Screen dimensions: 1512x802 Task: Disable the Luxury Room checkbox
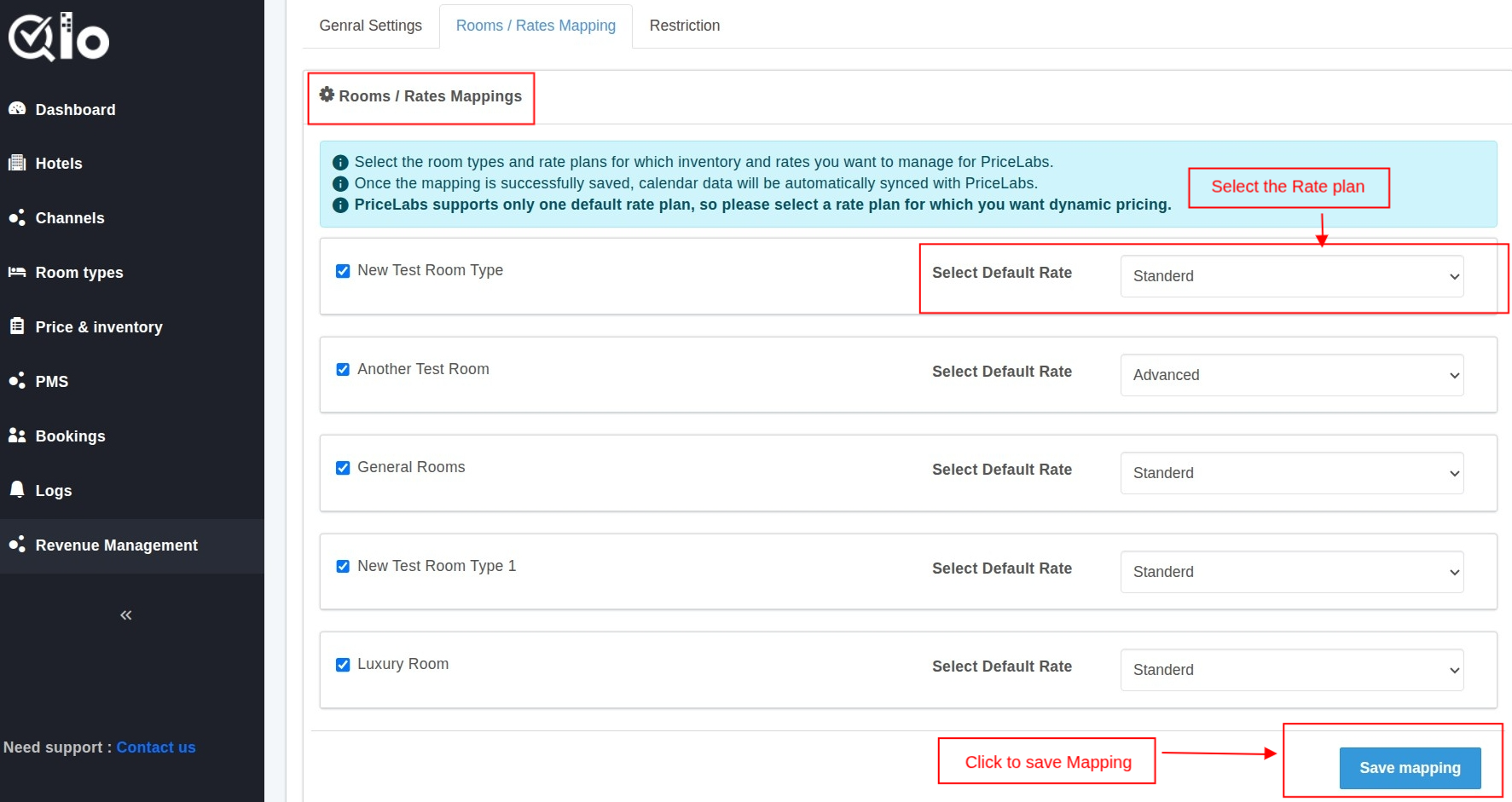[343, 665]
